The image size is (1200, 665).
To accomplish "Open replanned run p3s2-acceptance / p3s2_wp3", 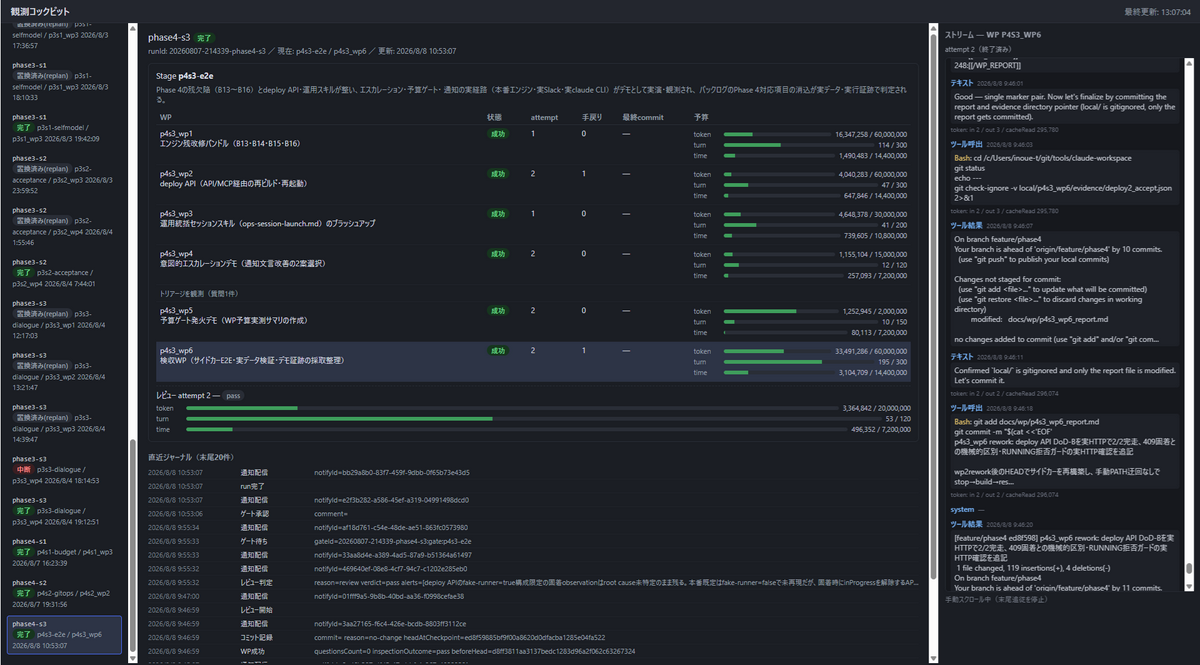I will coord(65,173).
